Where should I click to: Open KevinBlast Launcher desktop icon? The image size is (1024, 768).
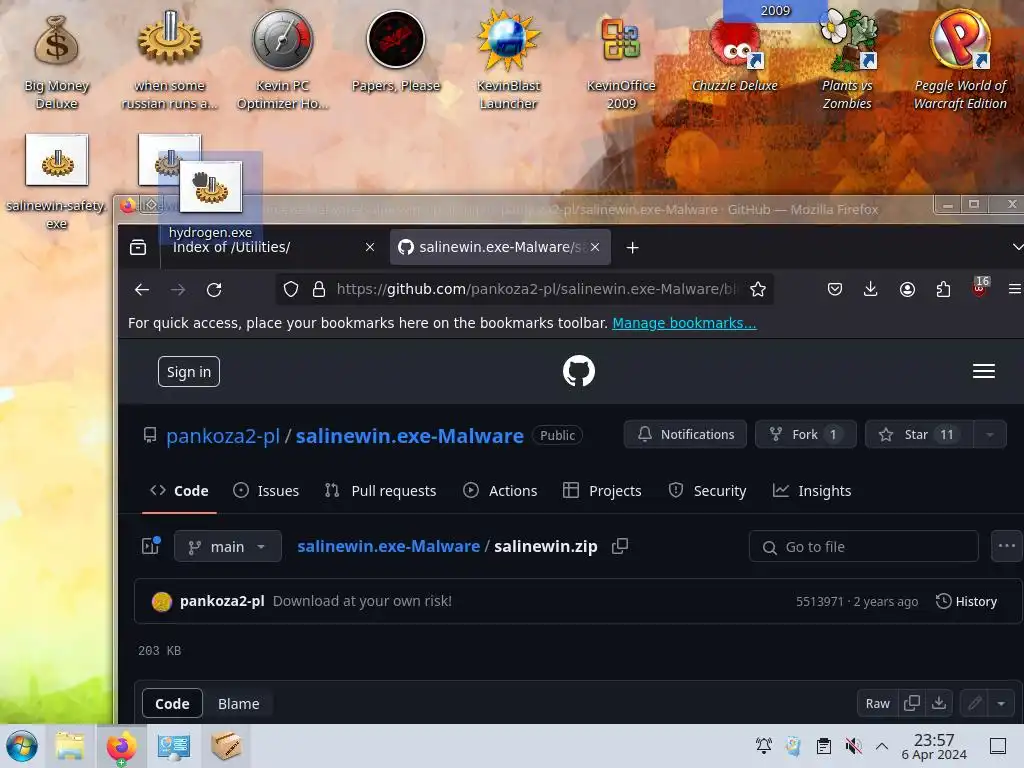508,60
